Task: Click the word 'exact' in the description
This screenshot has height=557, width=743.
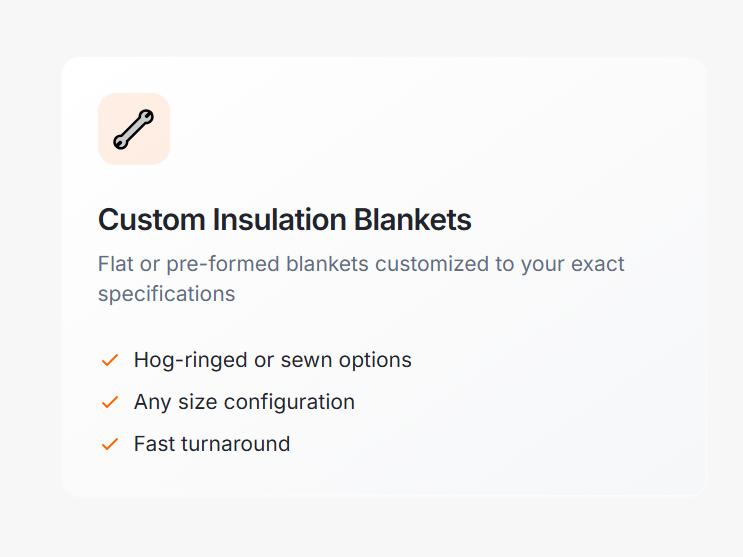Action: tap(598, 265)
